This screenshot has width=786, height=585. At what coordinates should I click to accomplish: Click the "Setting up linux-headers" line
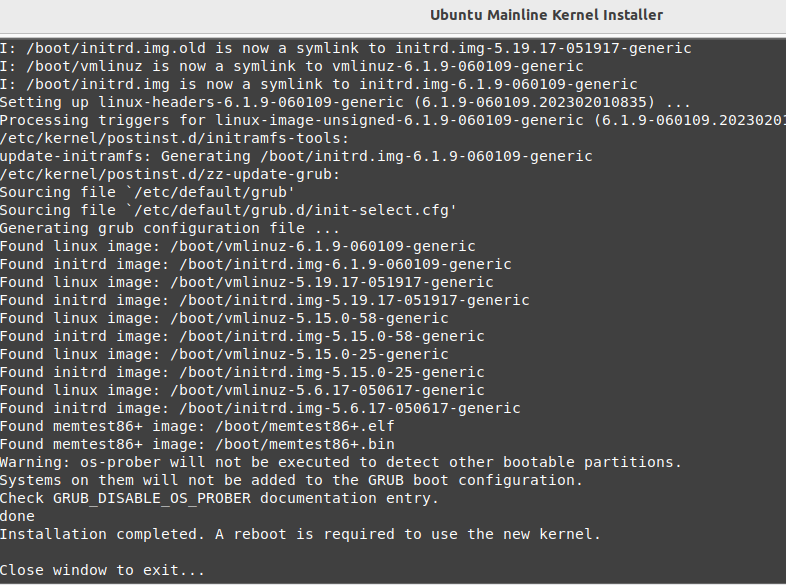point(345,102)
